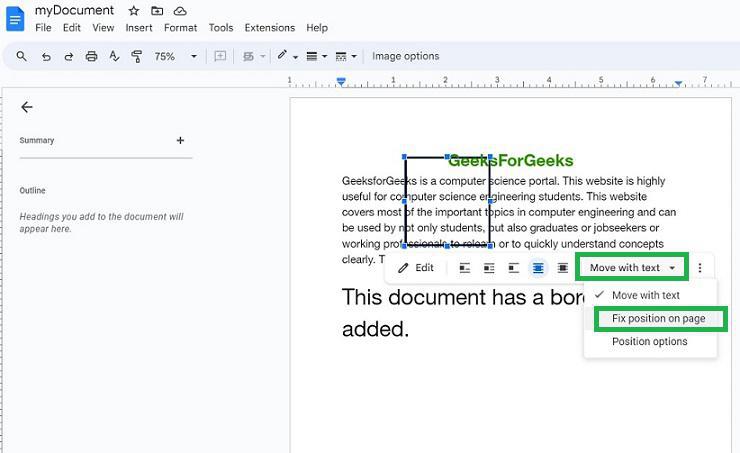Click the move to folder icon

[x=157, y=10]
